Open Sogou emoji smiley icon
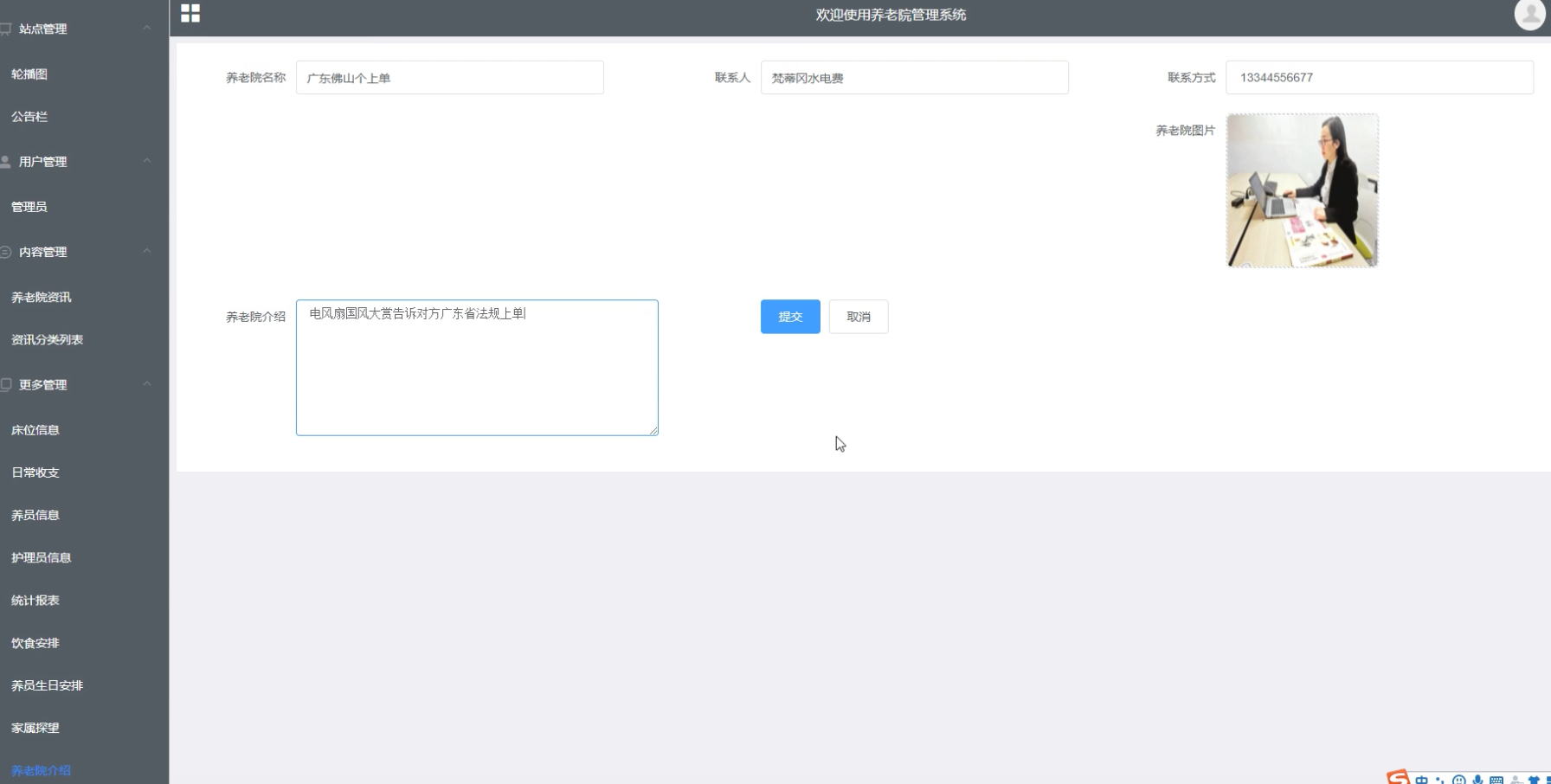 [x=1459, y=780]
